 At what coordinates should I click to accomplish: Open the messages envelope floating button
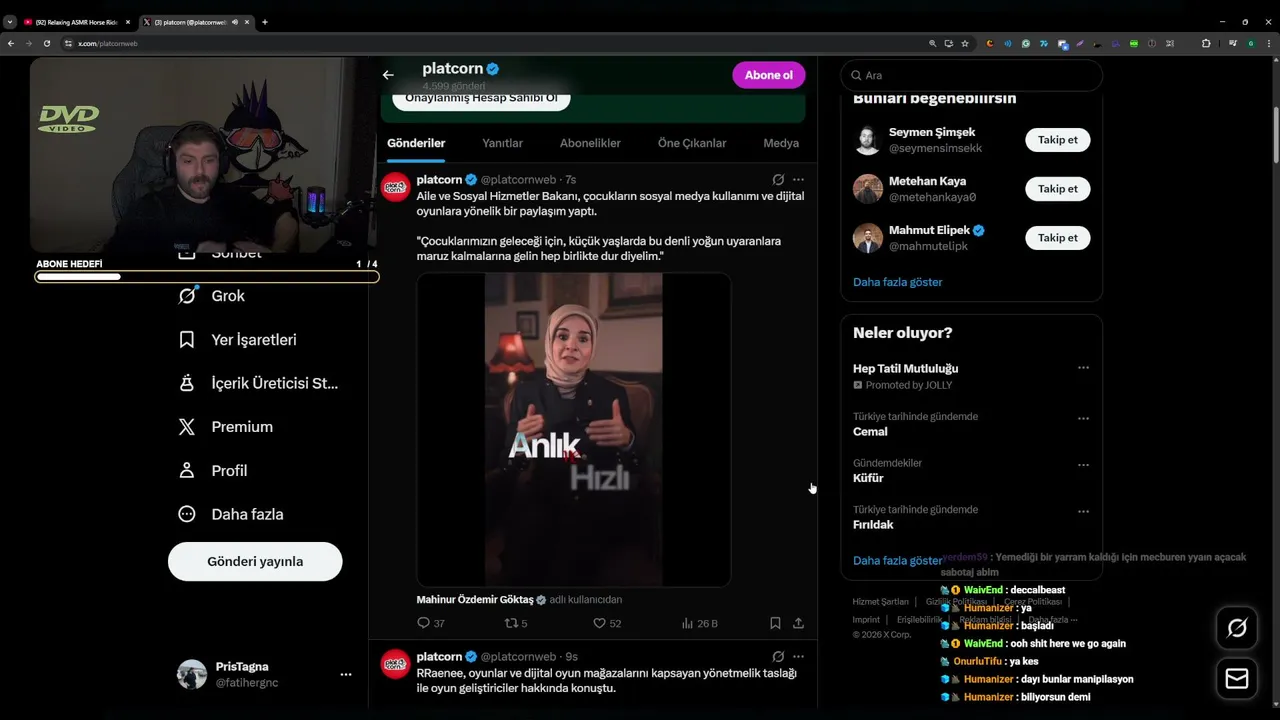1237,679
